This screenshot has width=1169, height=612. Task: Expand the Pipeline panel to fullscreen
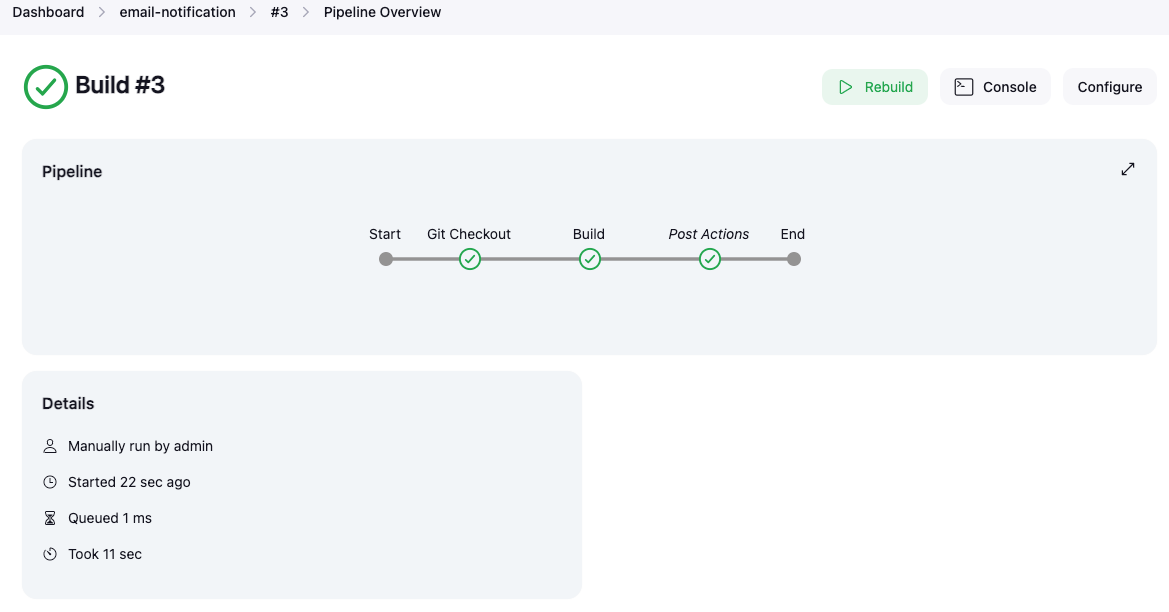point(1128,169)
